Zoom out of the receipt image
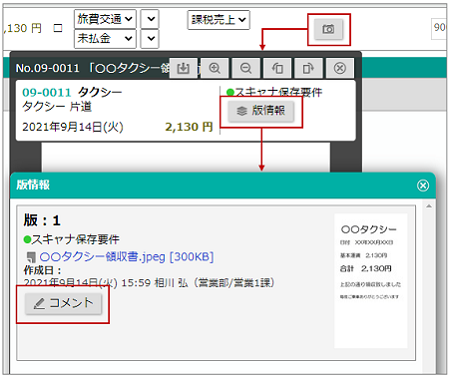The image size is (449, 378). (246, 68)
